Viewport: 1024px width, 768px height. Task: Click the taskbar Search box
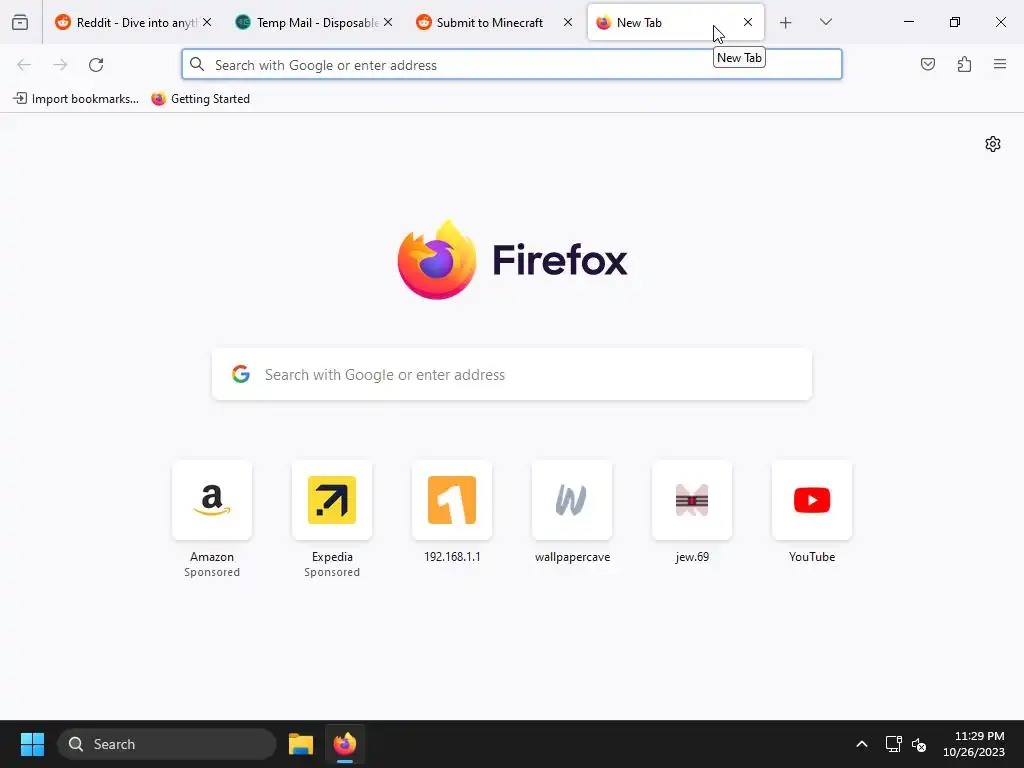[167, 744]
